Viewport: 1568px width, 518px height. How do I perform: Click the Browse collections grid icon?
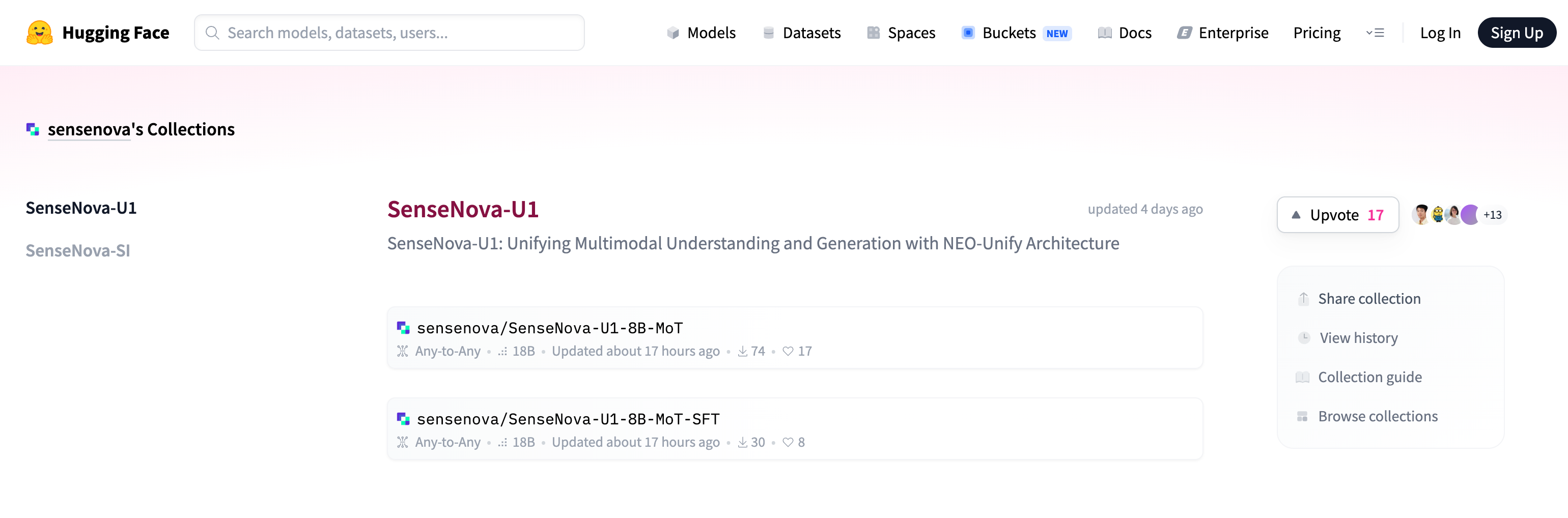[1303, 416]
